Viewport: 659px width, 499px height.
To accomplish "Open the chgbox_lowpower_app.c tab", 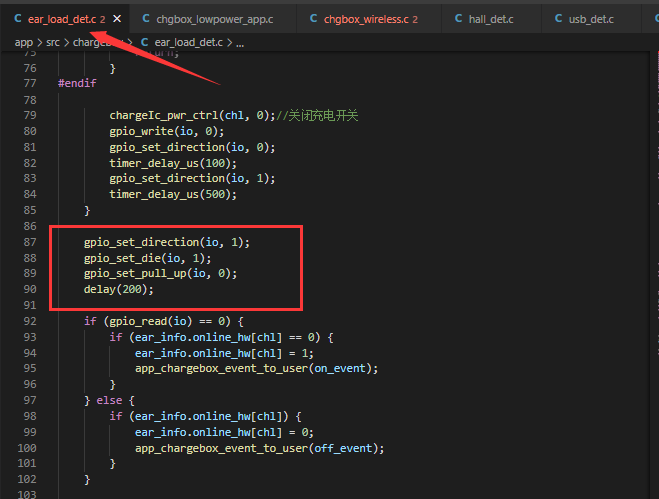I will pyautogui.click(x=215, y=19).
